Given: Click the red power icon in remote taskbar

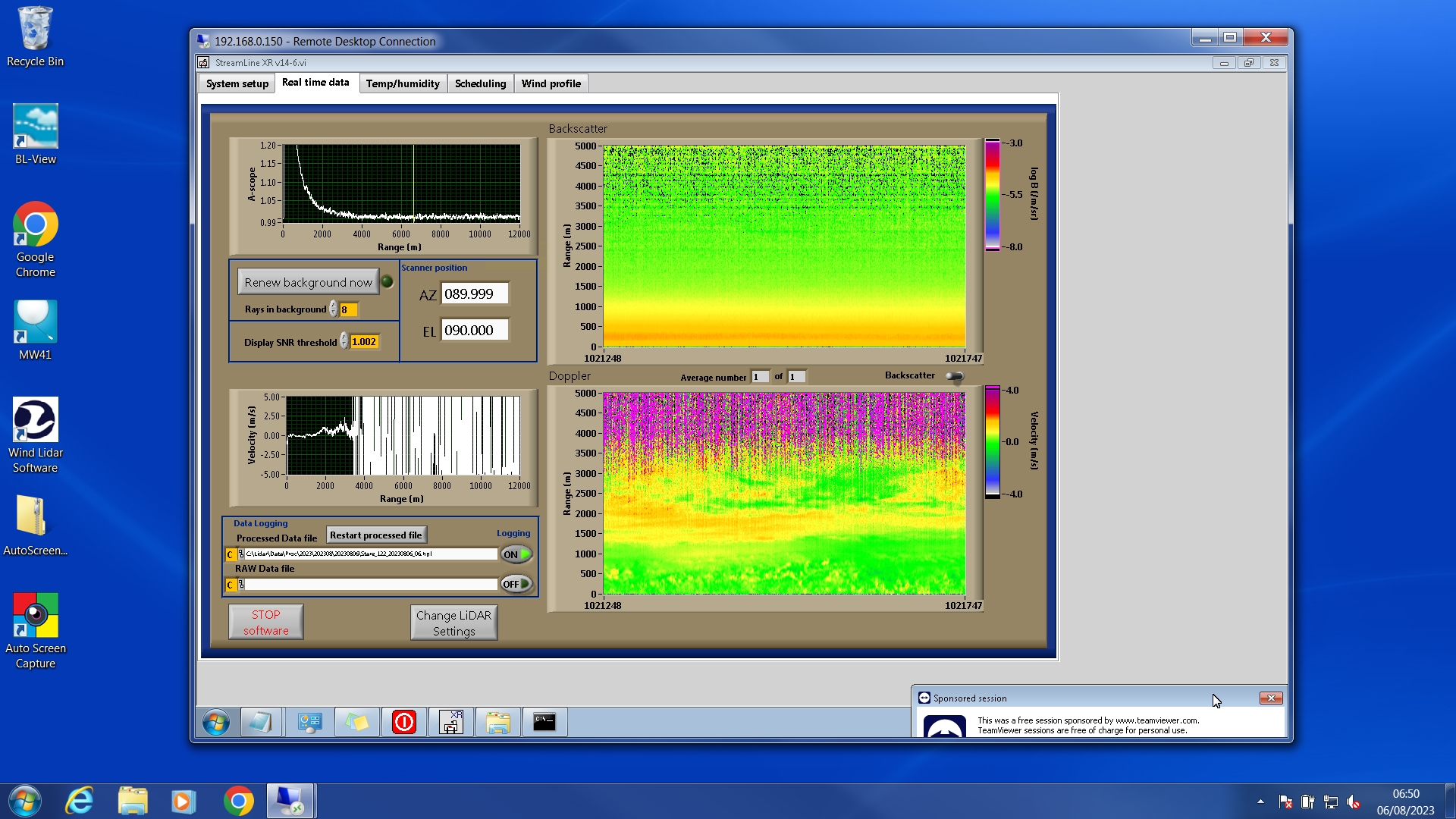Looking at the screenshot, I should (404, 722).
